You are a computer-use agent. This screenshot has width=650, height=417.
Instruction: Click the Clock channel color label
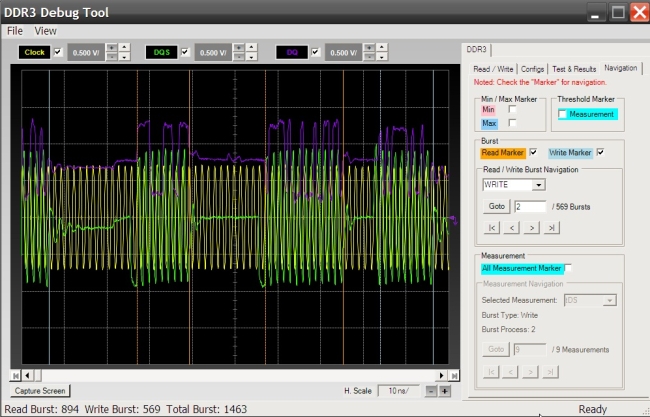click(34, 52)
